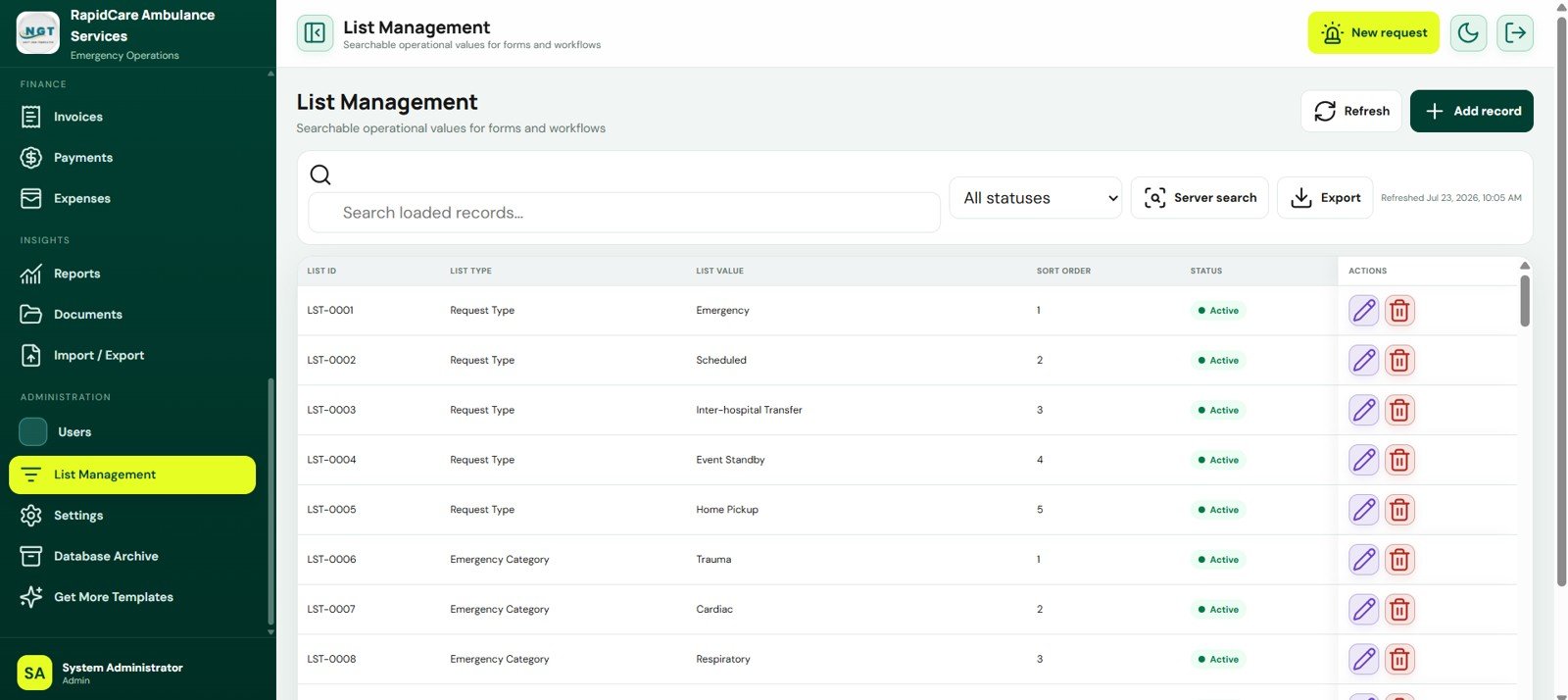
Task: Export the list records
Action: click(x=1325, y=198)
